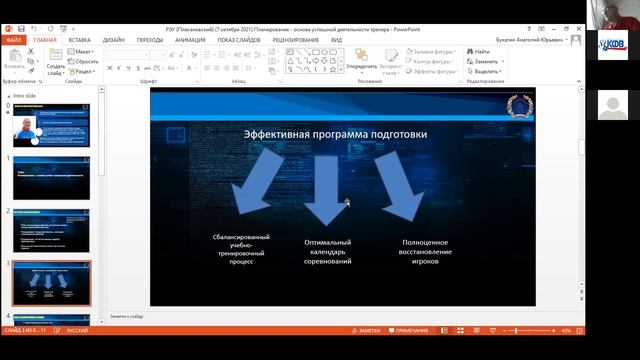Click the Clear Formatting eraser icon
The width and height of the screenshot is (640, 360).
click(x=194, y=55)
